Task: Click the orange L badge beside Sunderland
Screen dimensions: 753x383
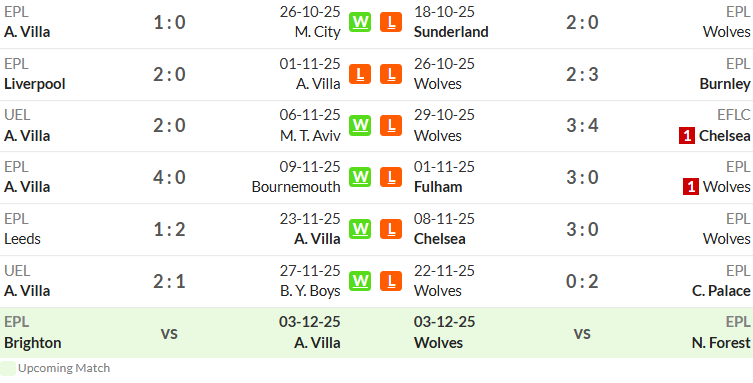Action: (391, 22)
